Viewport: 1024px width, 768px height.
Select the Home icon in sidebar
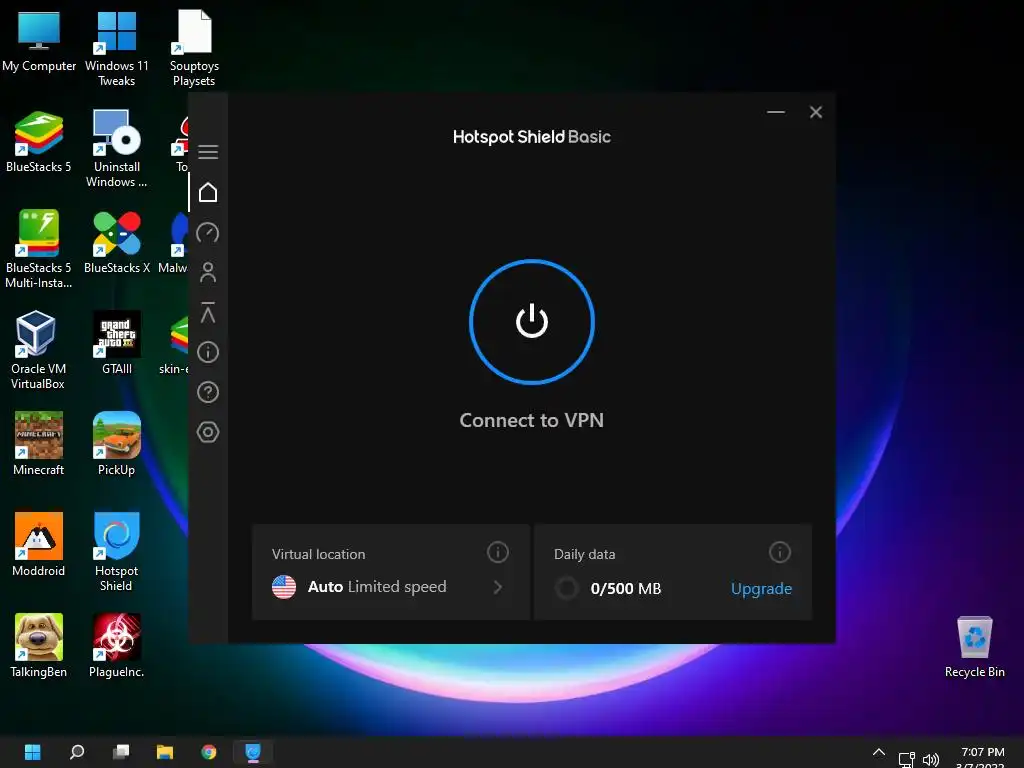[x=208, y=193]
